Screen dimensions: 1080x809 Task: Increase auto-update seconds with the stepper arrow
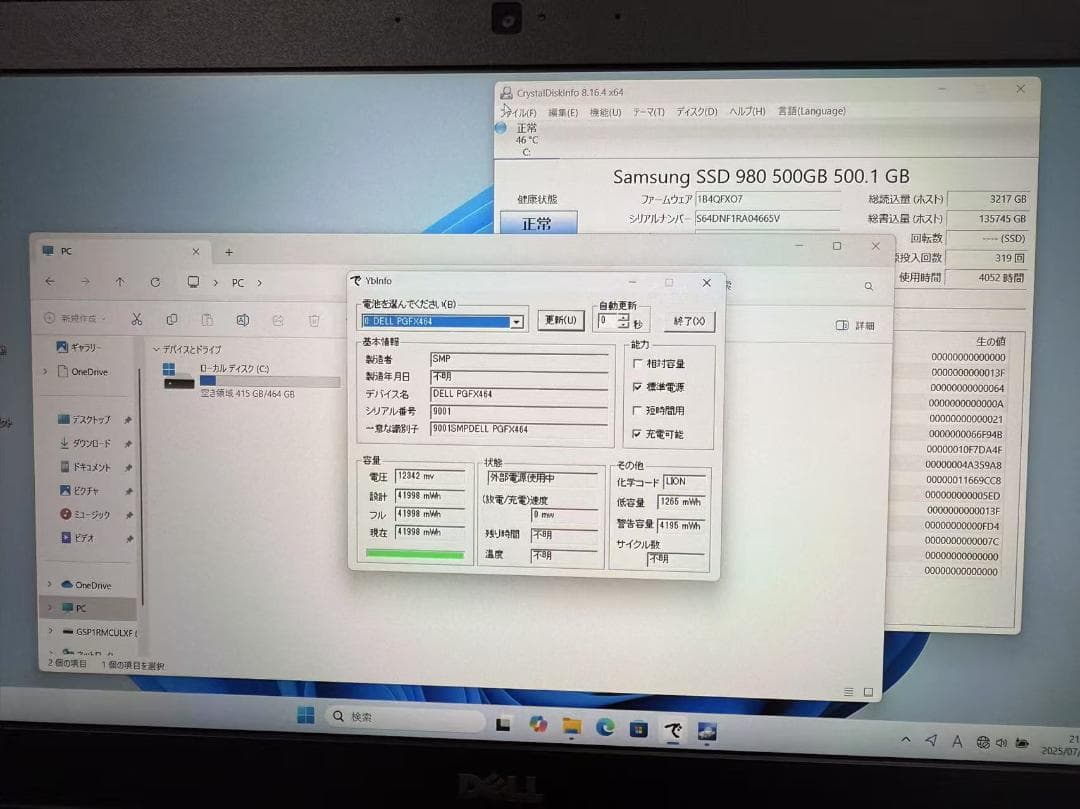pos(624,316)
